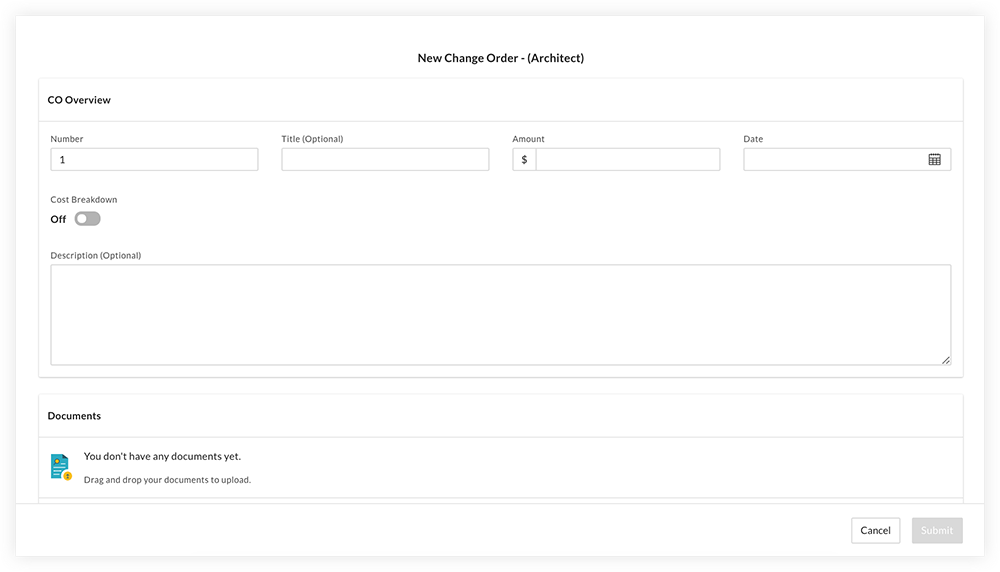1000x572 pixels.
Task: Click the New Change Order - (Architect) title
Action: [x=501, y=58]
